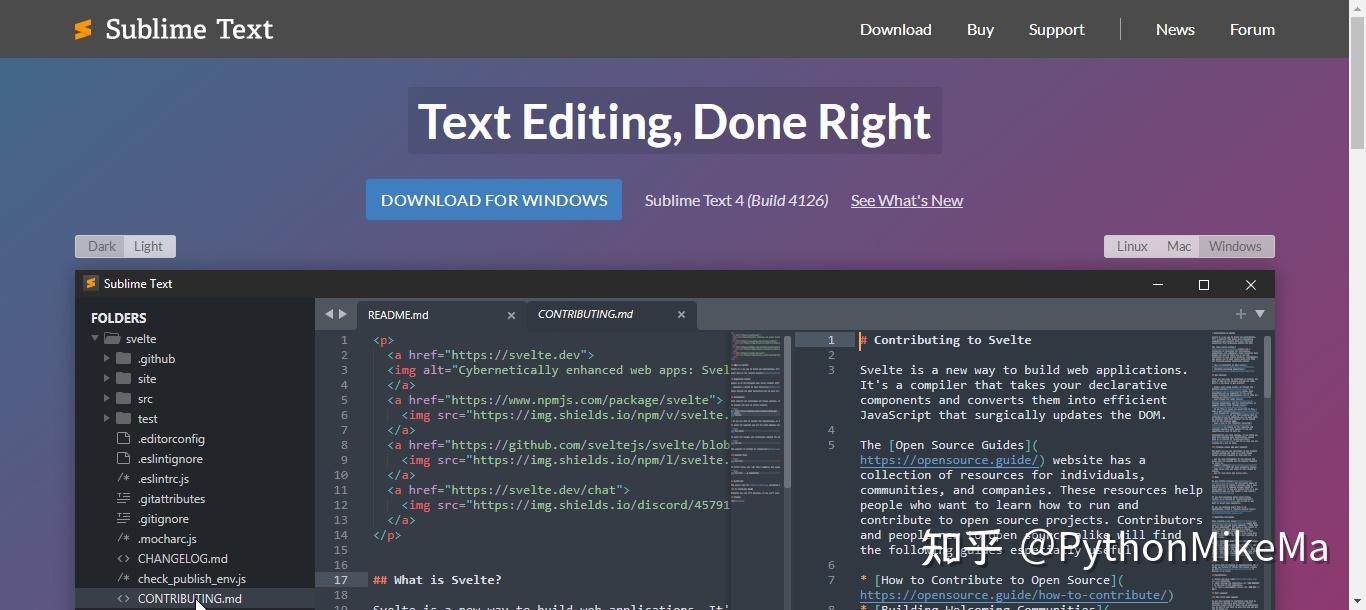Click the .mocharc.js script file icon
Viewport: 1366px width, 610px height.
click(x=124, y=538)
